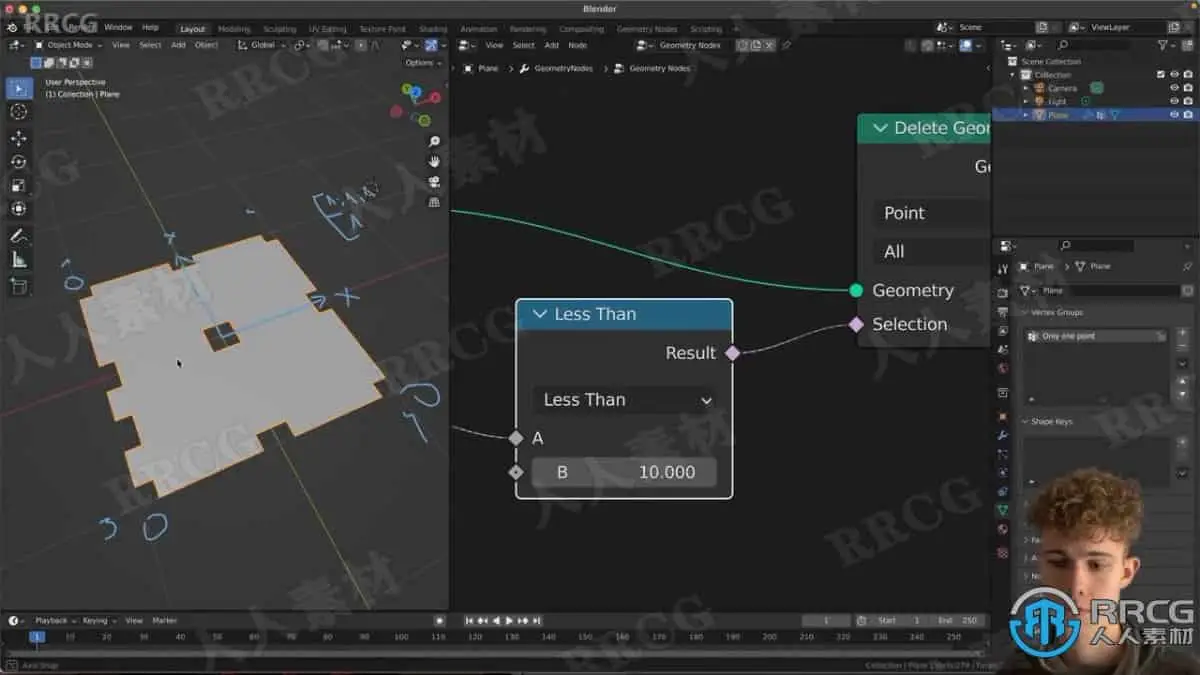
Task: Click the pan hand viewport gizmo
Action: (434, 162)
